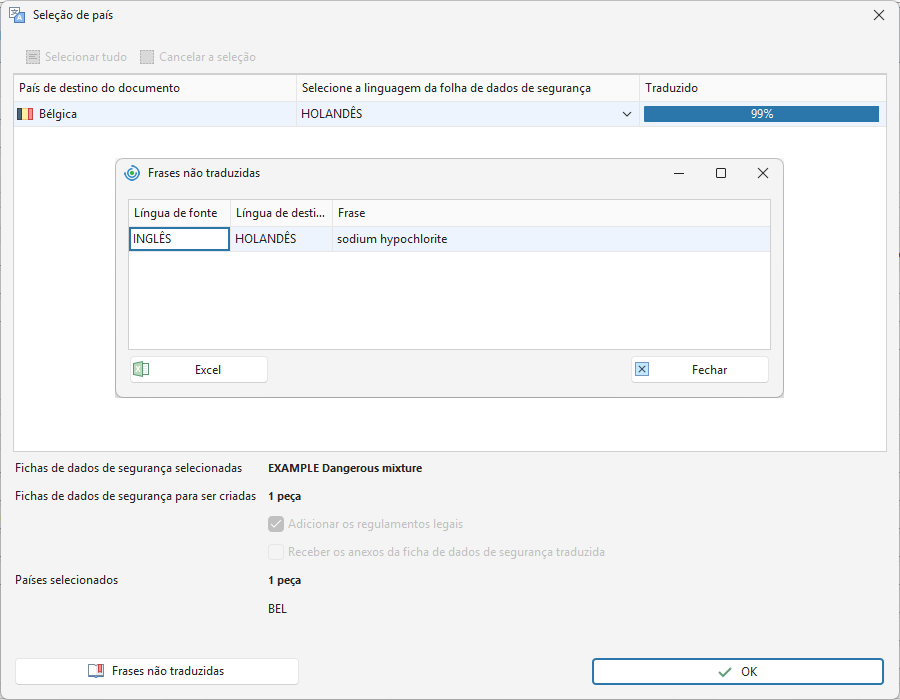The image size is (900, 700).
Task: Expand the HOLANDÊS language dropdown
Action: tap(627, 114)
